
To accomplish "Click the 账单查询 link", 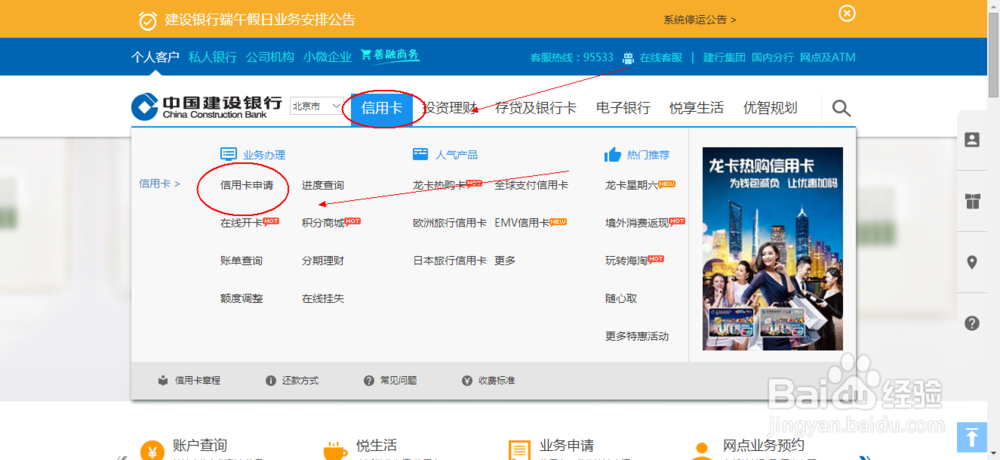I will [x=241, y=261].
